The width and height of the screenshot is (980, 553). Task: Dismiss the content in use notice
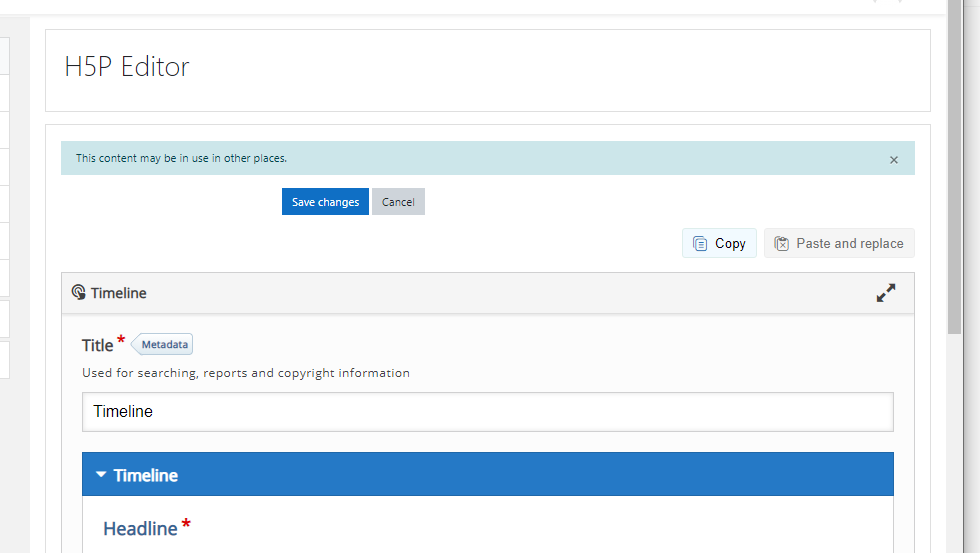click(894, 160)
